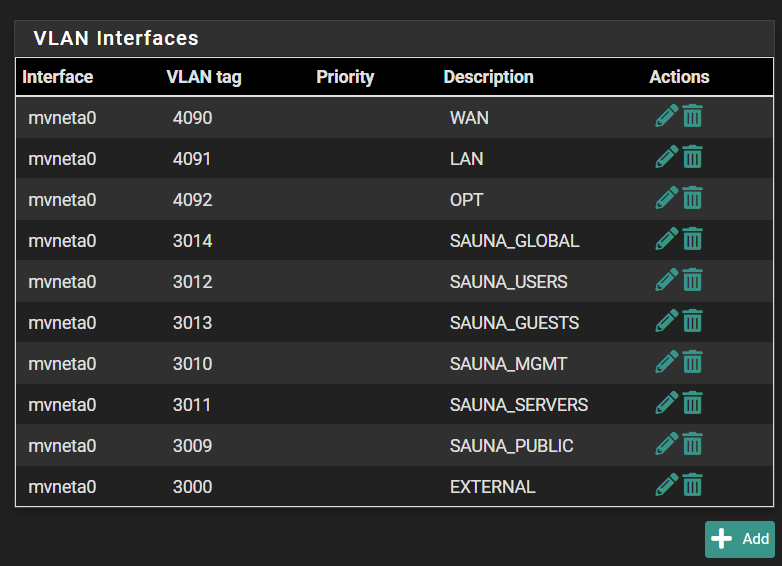The width and height of the screenshot is (782, 566).
Task: Edit the SAUNA_MGMT VLAN entry
Action: (x=666, y=362)
